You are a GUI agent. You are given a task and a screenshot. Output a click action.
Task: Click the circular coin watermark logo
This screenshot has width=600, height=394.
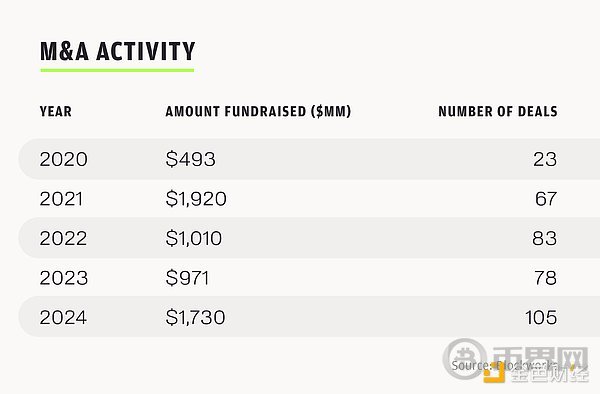tap(465, 359)
